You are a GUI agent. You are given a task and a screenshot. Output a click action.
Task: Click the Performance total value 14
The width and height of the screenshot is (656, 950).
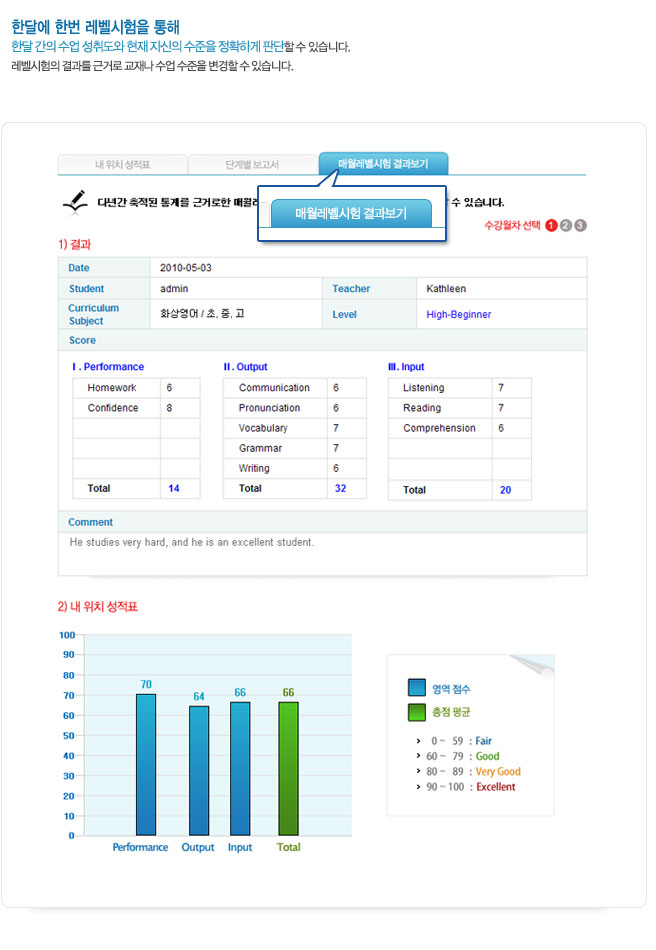click(x=174, y=488)
